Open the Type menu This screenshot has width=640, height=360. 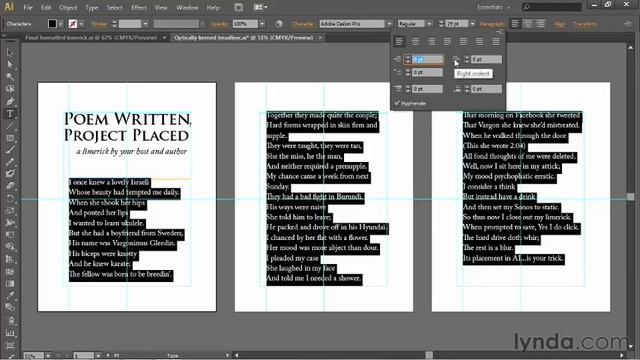(91, 7)
